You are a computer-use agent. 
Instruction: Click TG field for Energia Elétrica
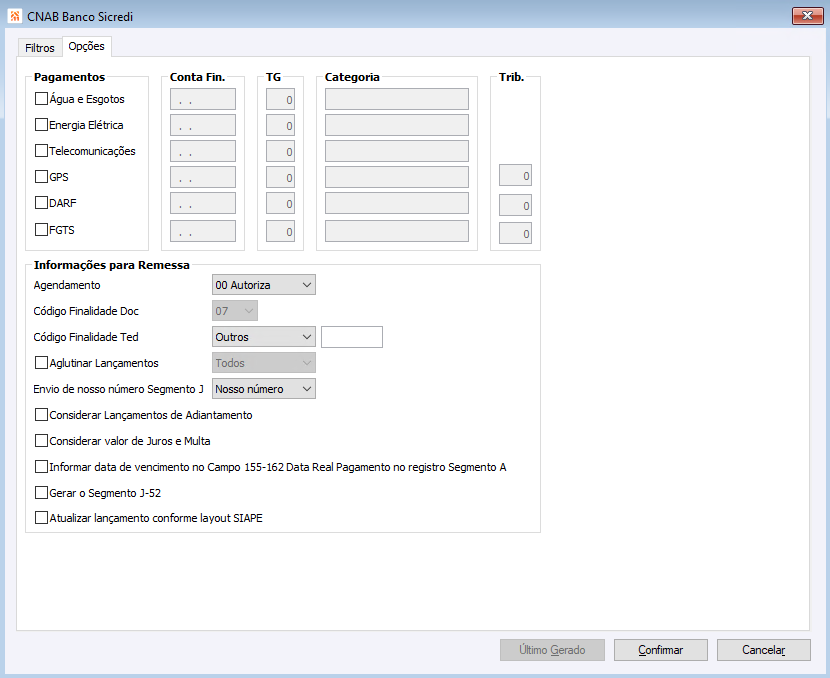pyautogui.click(x=280, y=125)
